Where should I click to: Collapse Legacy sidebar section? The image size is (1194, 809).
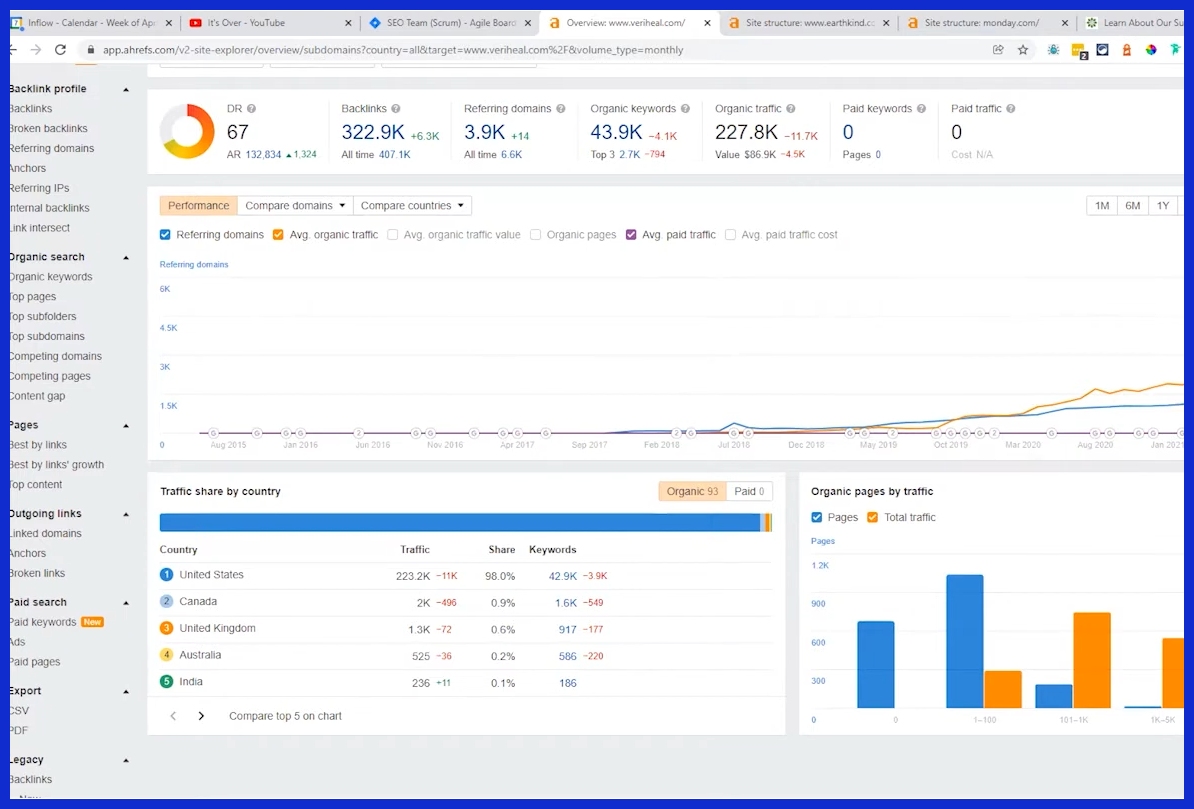pyautogui.click(x=126, y=760)
